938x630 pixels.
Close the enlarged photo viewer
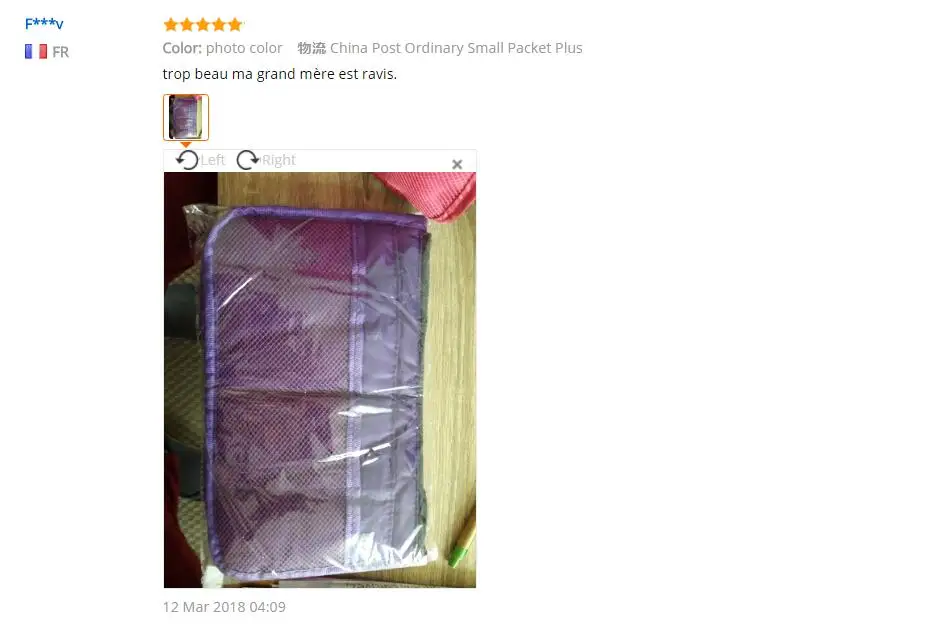coord(457,164)
